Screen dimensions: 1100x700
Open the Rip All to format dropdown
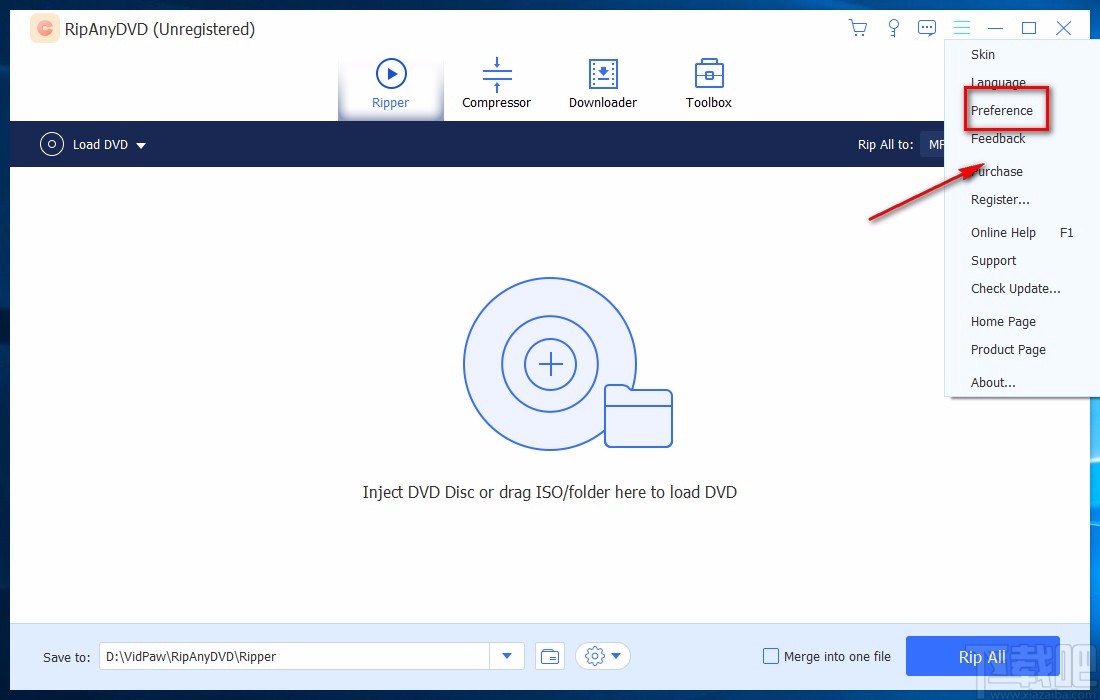pyautogui.click(x=933, y=144)
